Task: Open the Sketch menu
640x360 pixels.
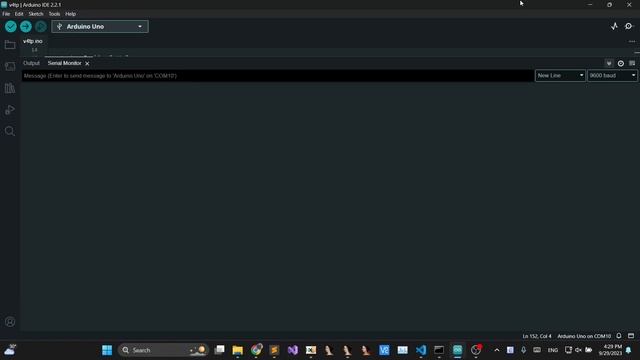Action: [x=36, y=14]
